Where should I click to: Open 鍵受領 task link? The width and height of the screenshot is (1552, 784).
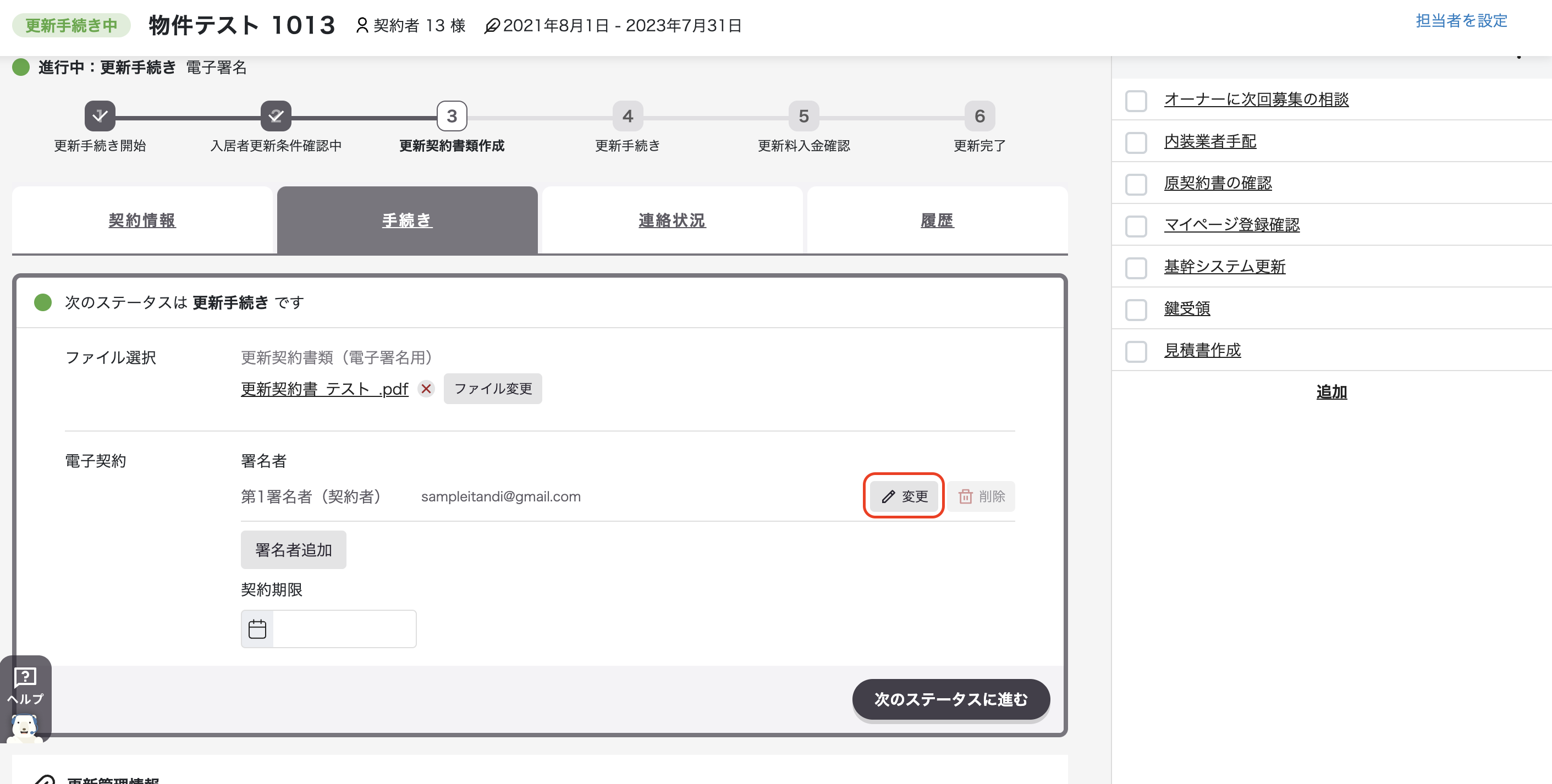(1187, 308)
